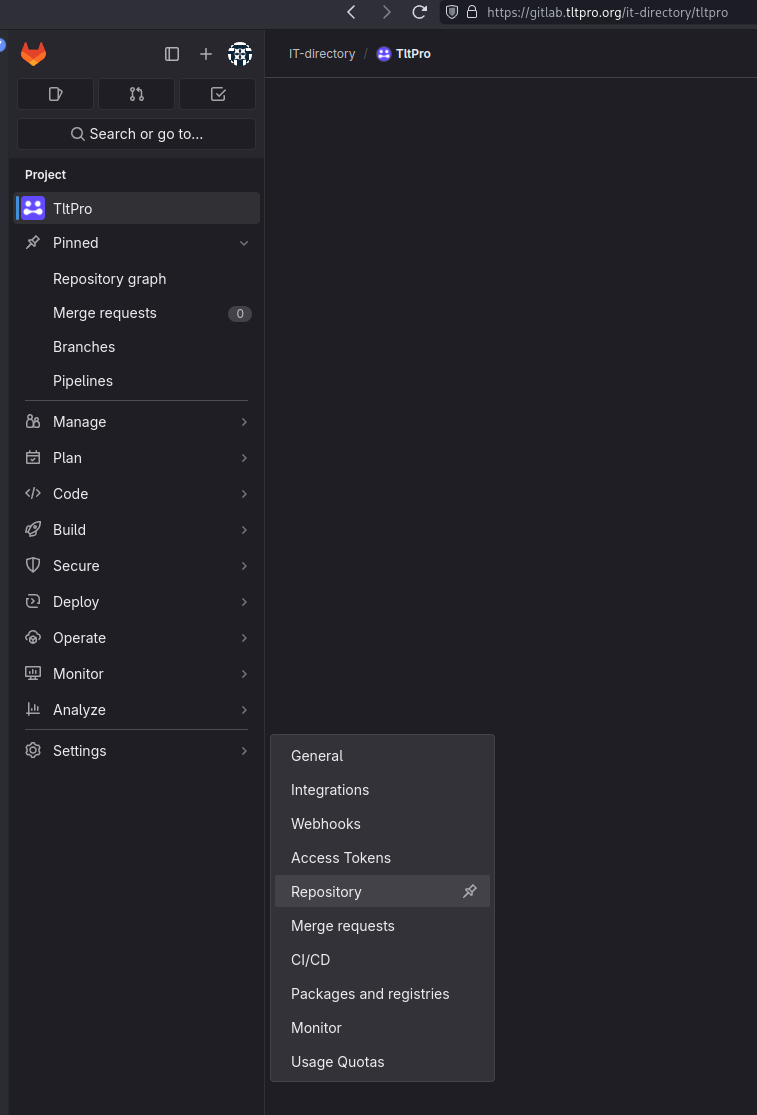
Task: Reload the page in browser
Action: pos(420,12)
